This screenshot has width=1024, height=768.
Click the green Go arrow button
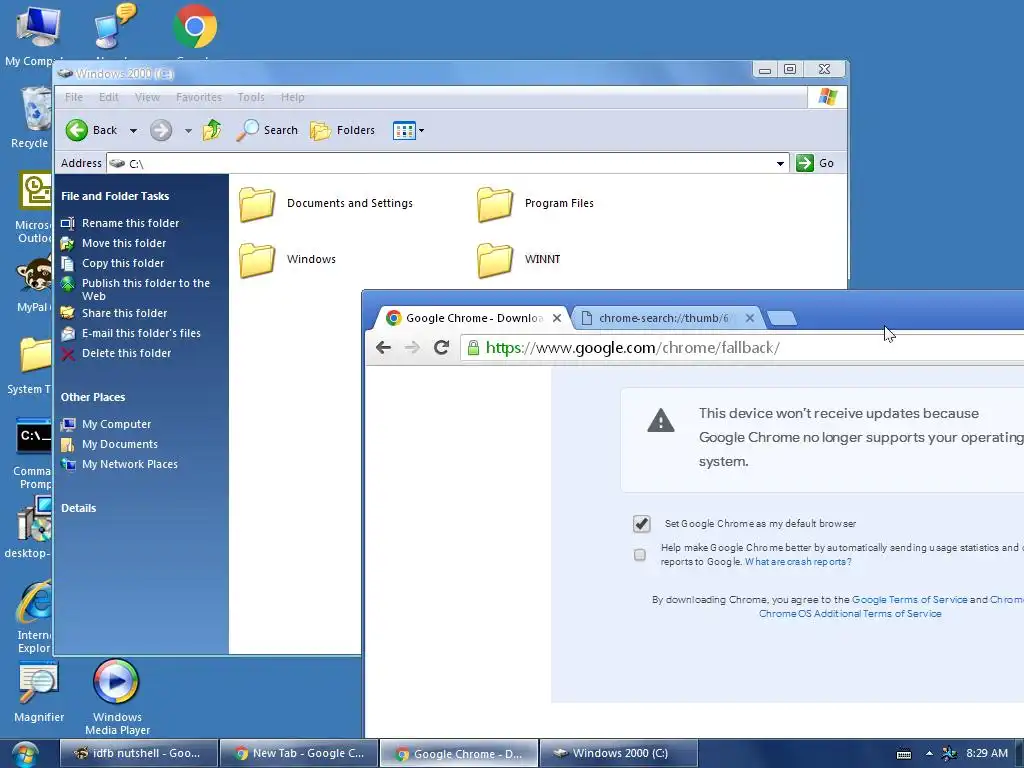805,163
